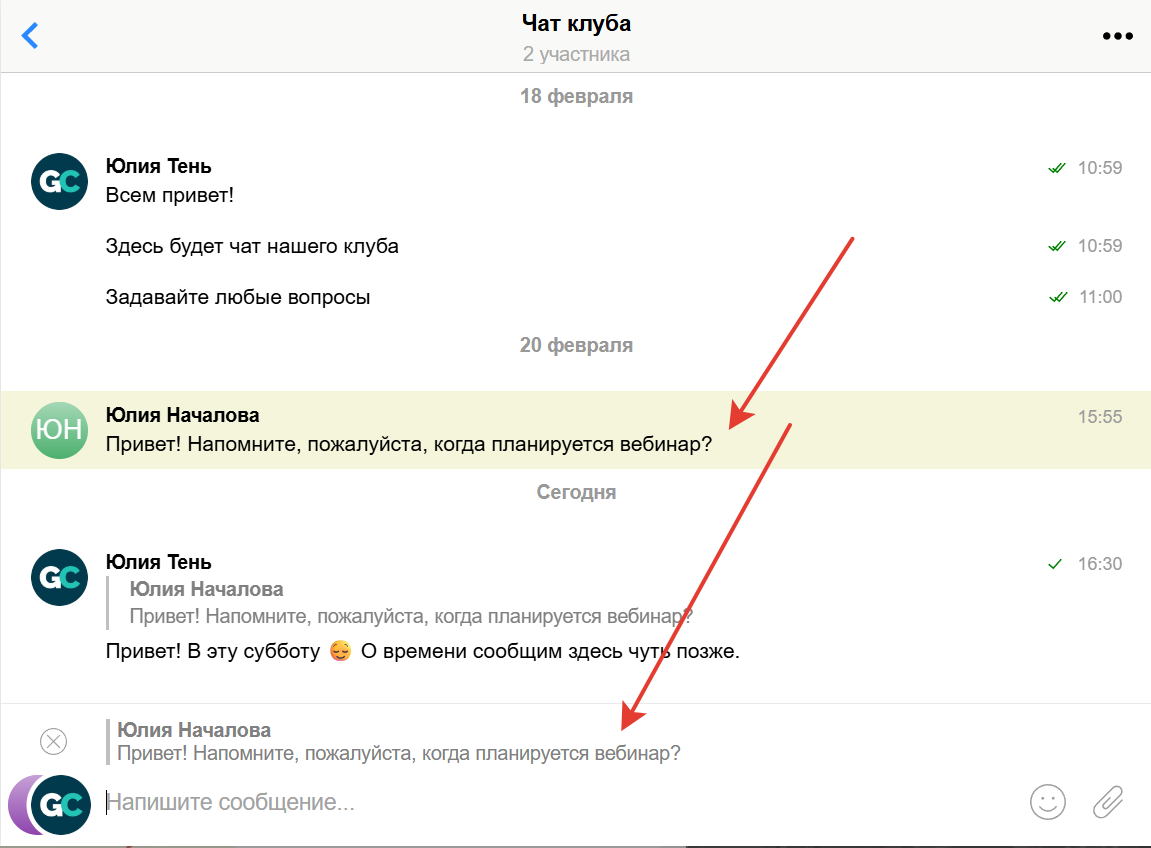Open the three-dots chat options menu
The image size is (1151, 848).
1117,36
